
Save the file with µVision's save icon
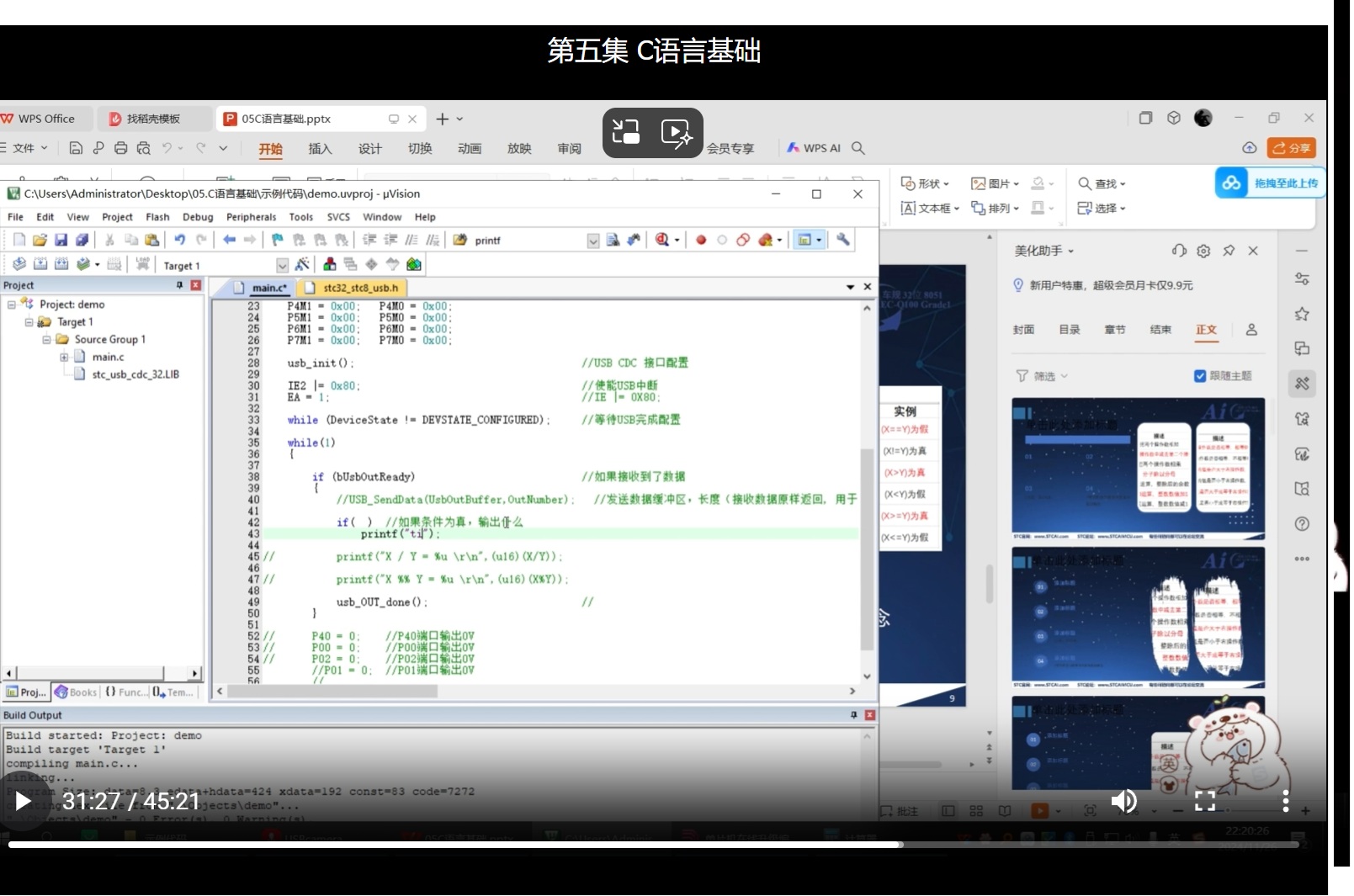(61, 240)
